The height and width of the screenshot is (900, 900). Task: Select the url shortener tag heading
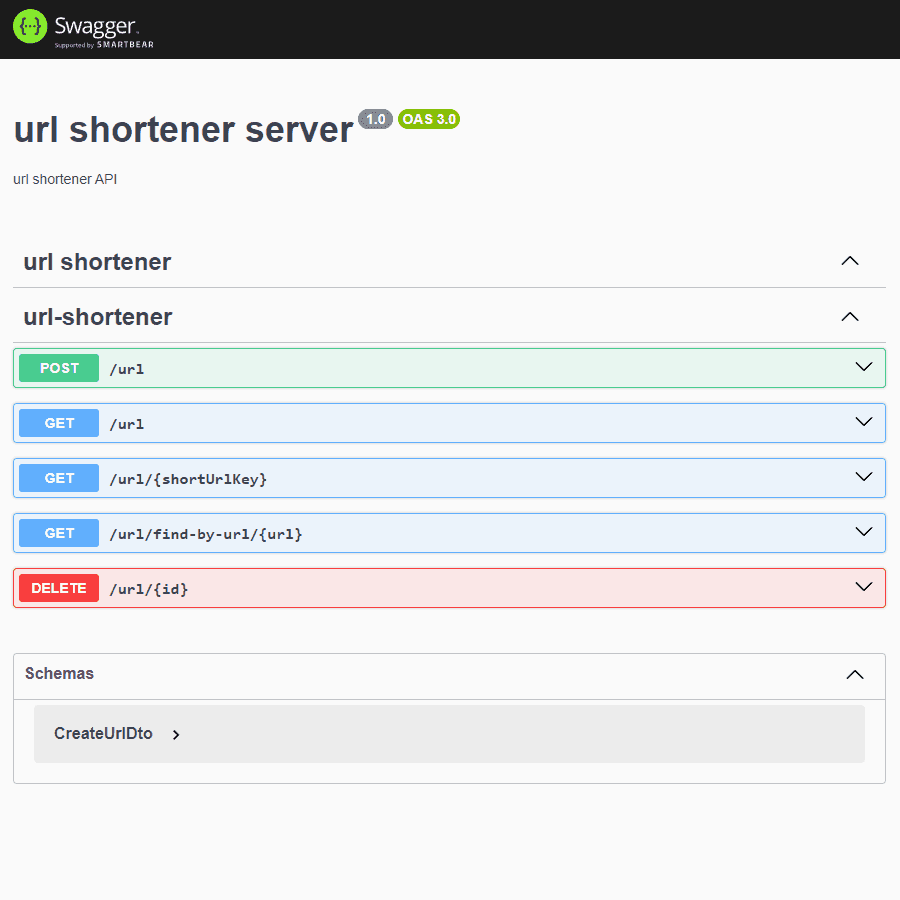pyautogui.click(x=97, y=262)
